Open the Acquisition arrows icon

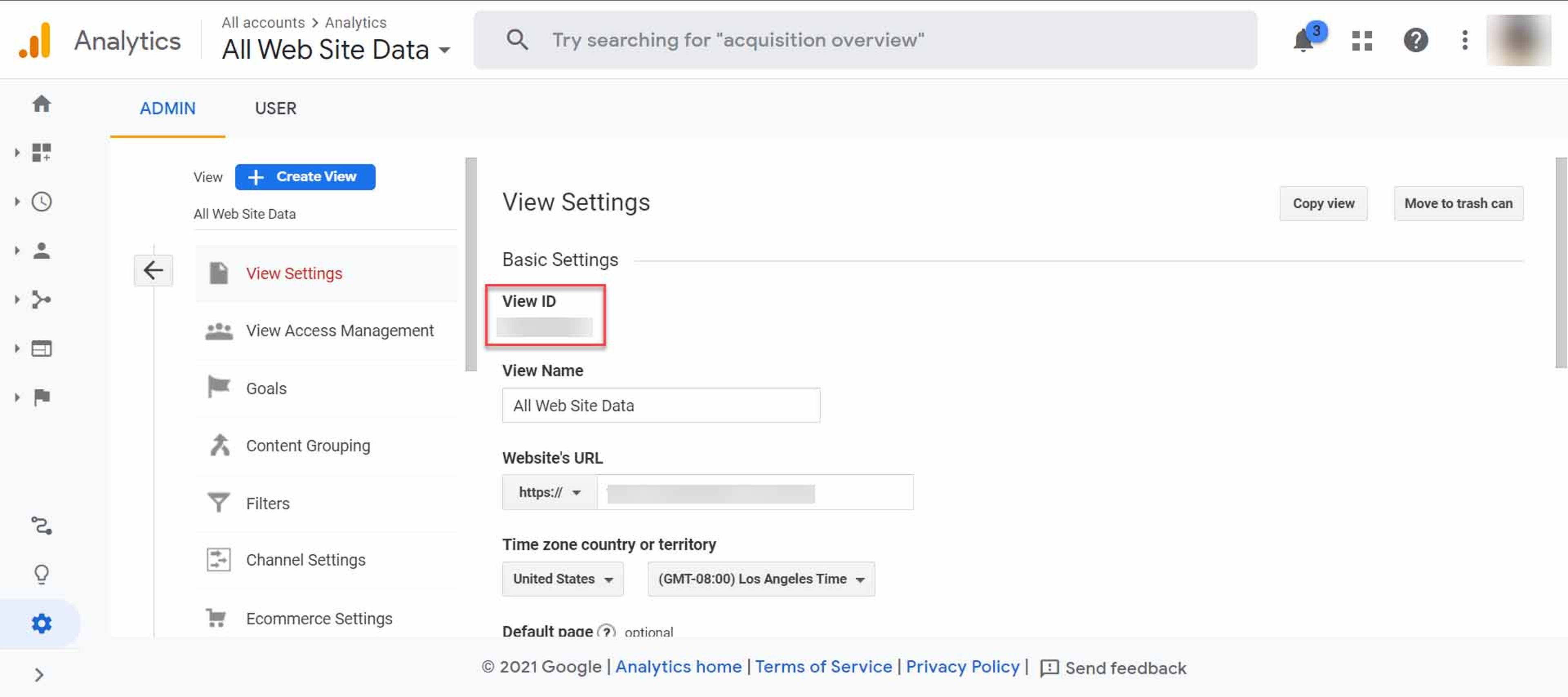(x=41, y=300)
